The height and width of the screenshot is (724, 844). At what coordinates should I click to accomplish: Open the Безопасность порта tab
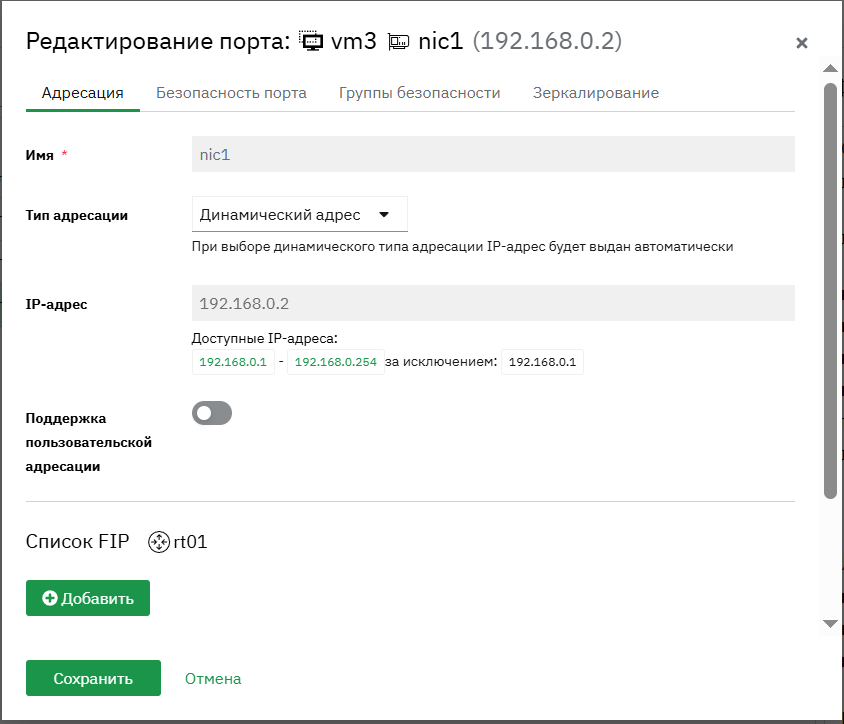point(231,93)
